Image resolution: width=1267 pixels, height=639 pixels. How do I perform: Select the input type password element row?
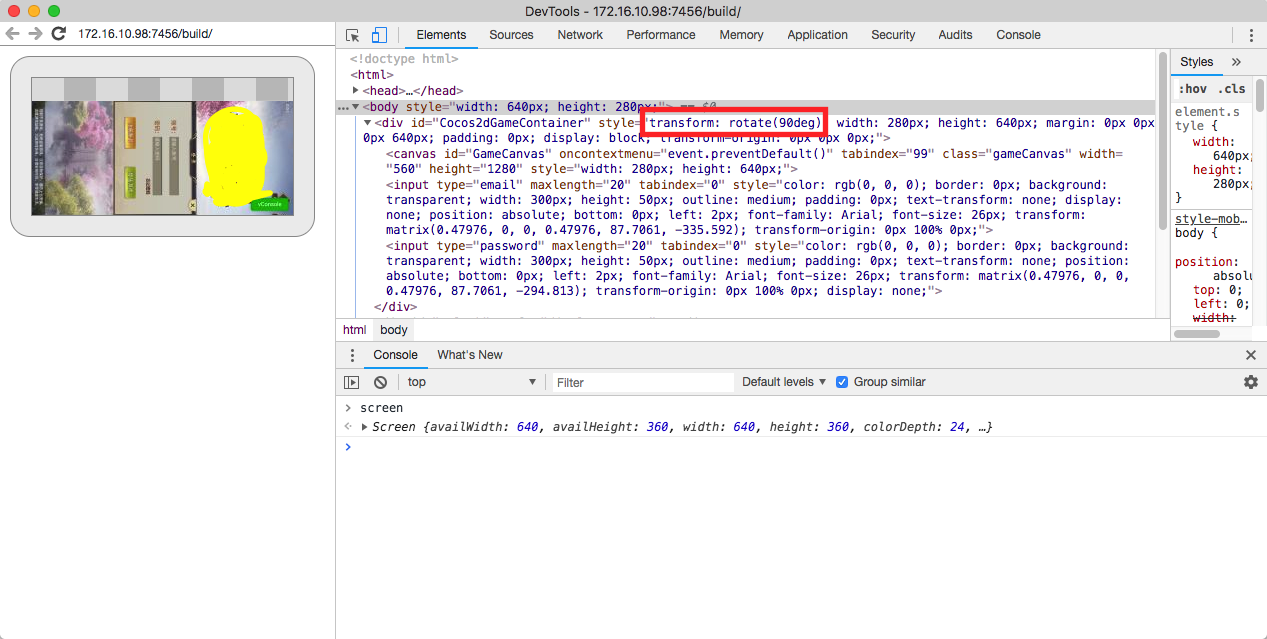[755, 268]
